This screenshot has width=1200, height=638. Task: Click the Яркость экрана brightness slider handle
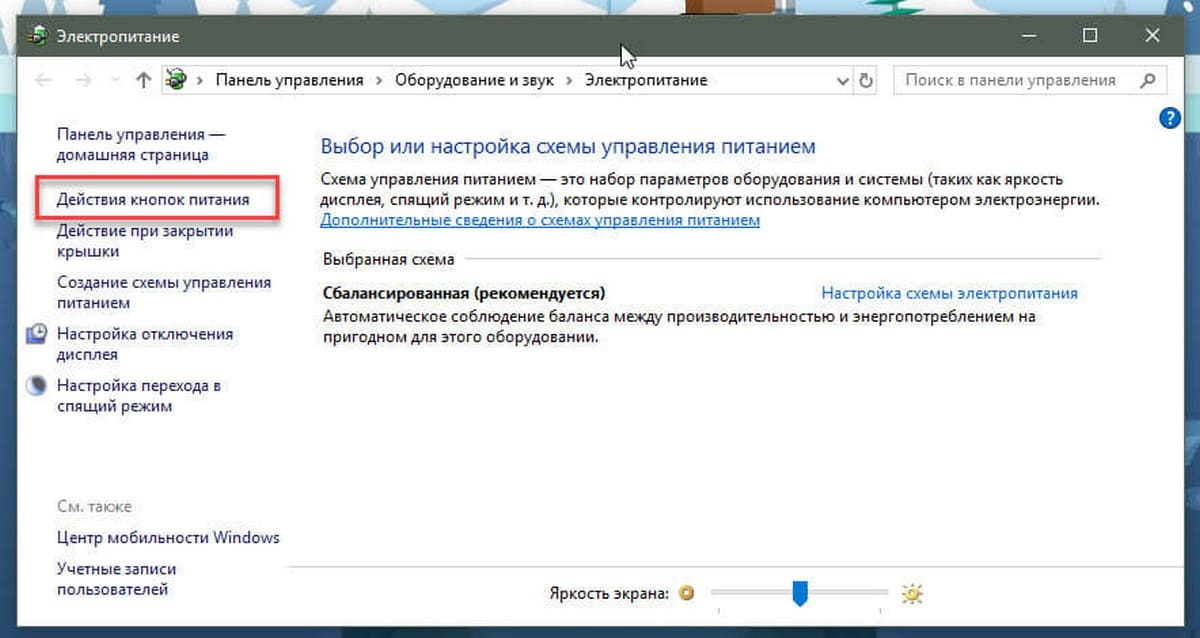pyautogui.click(x=799, y=594)
